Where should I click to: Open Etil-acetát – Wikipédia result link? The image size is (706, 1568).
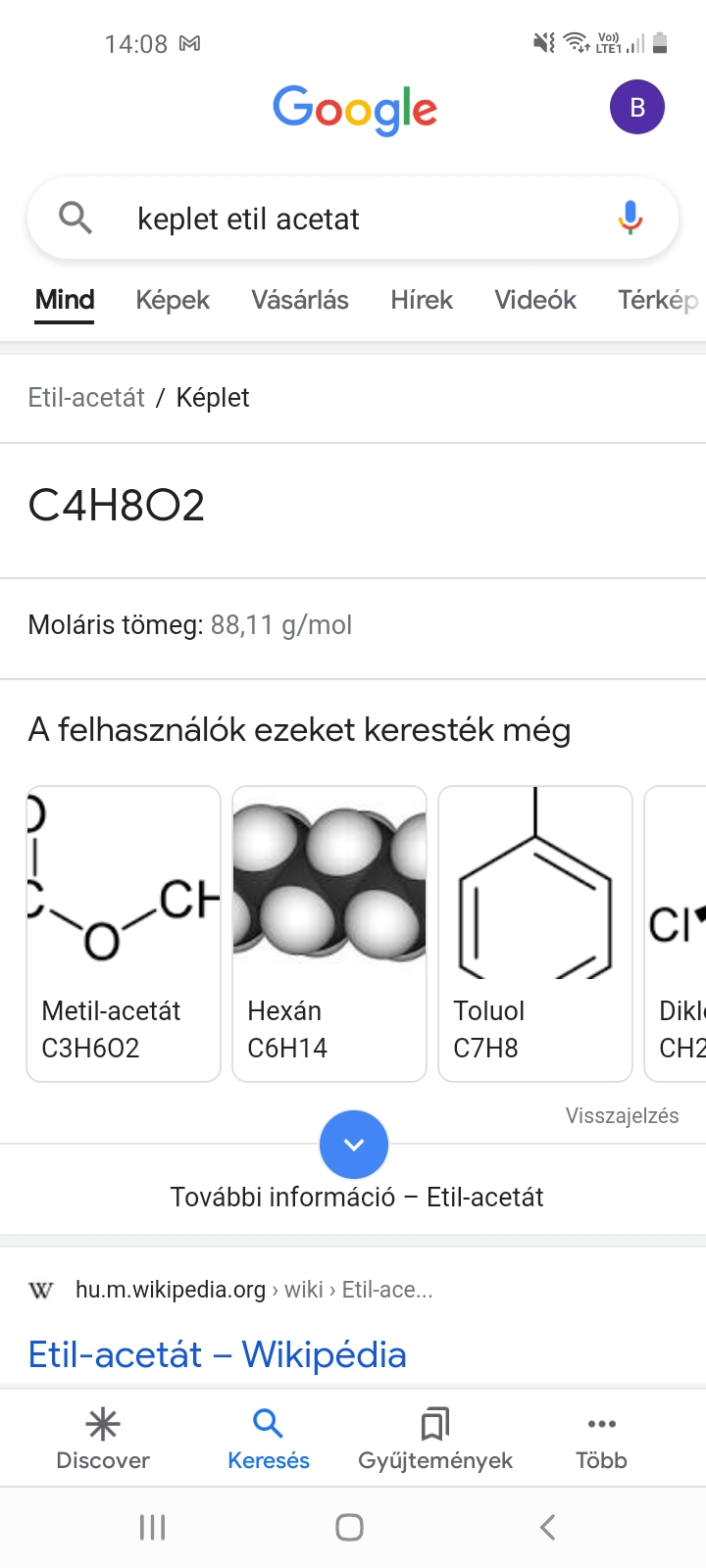(218, 1354)
